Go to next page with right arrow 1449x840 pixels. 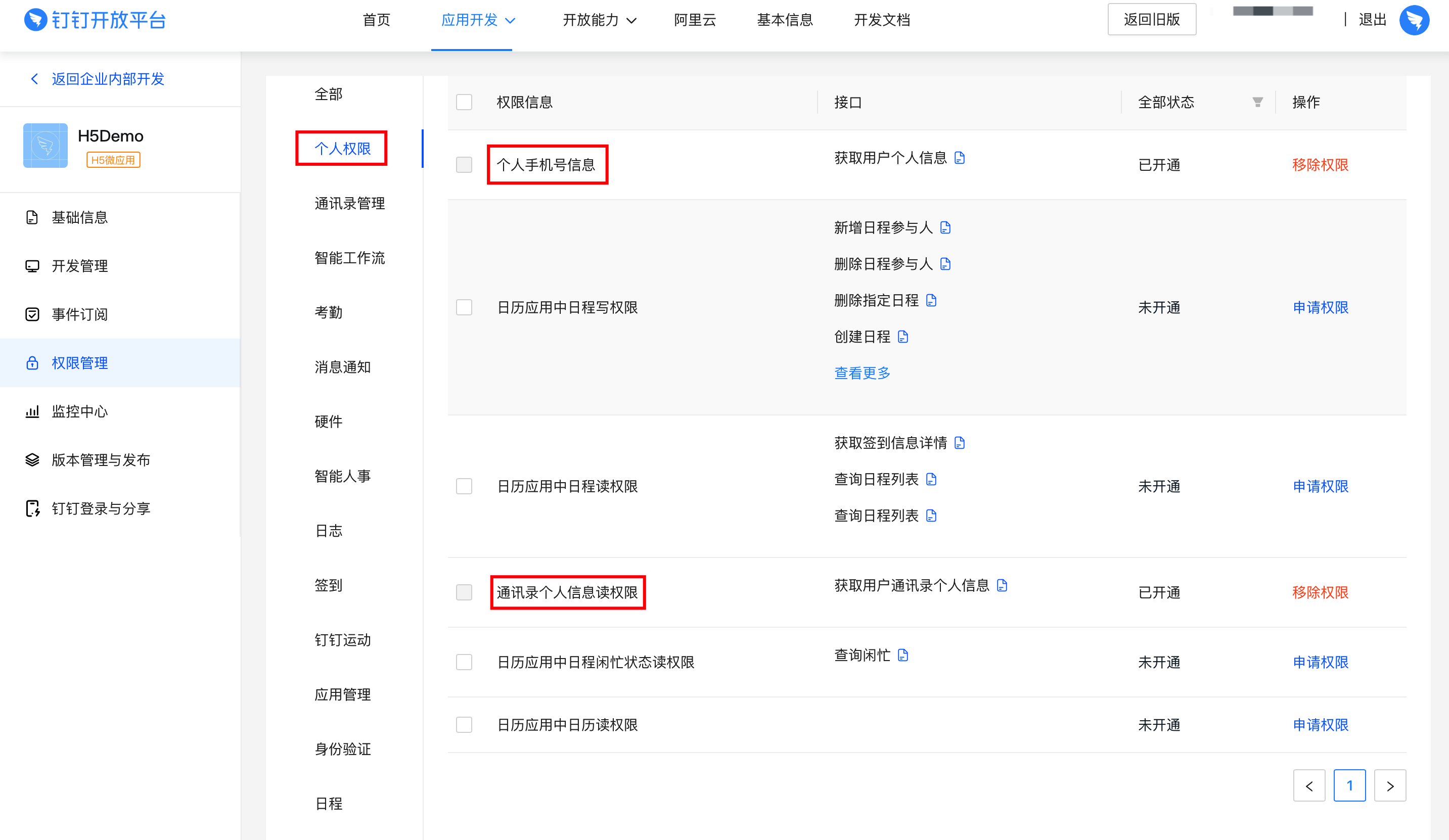(x=1390, y=785)
